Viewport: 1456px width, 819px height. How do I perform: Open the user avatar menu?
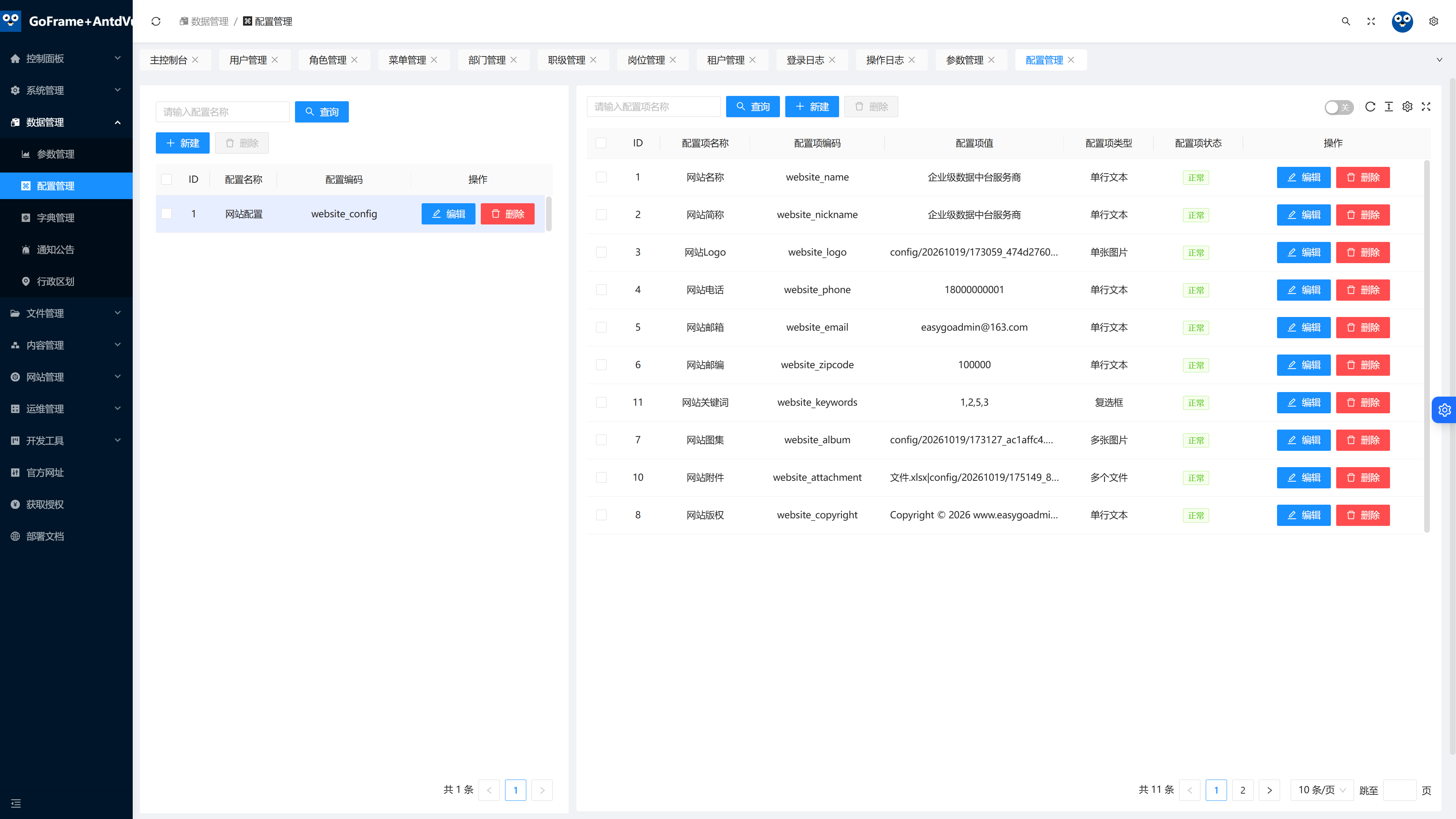click(x=1402, y=22)
